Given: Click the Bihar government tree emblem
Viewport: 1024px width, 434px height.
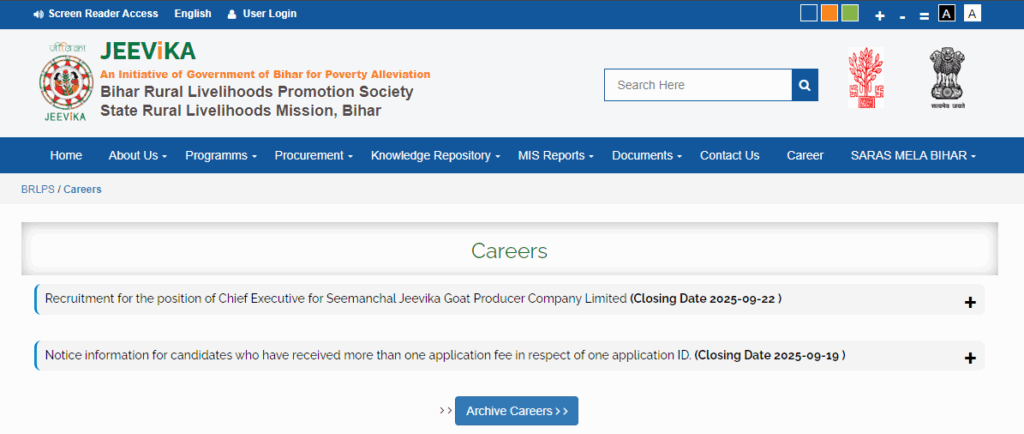Looking at the screenshot, I should (x=866, y=78).
